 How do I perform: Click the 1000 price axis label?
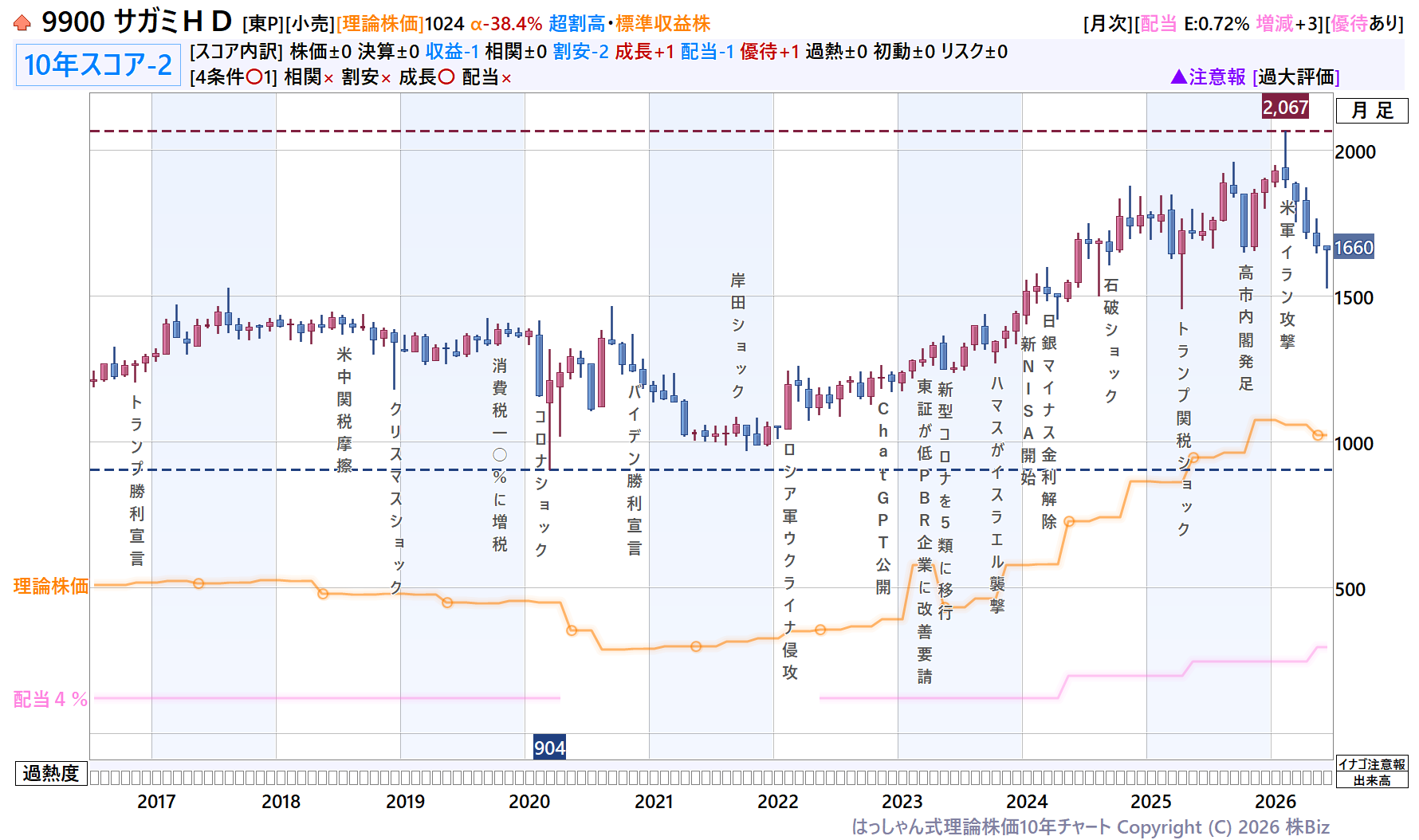point(1355,444)
